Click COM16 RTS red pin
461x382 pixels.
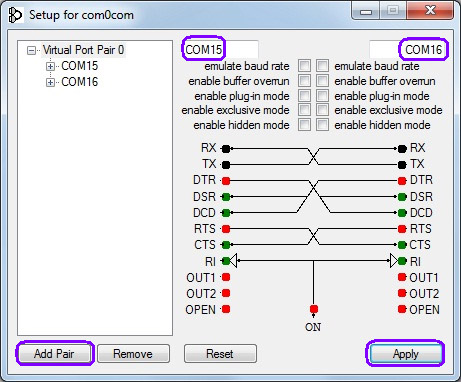(x=402, y=229)
